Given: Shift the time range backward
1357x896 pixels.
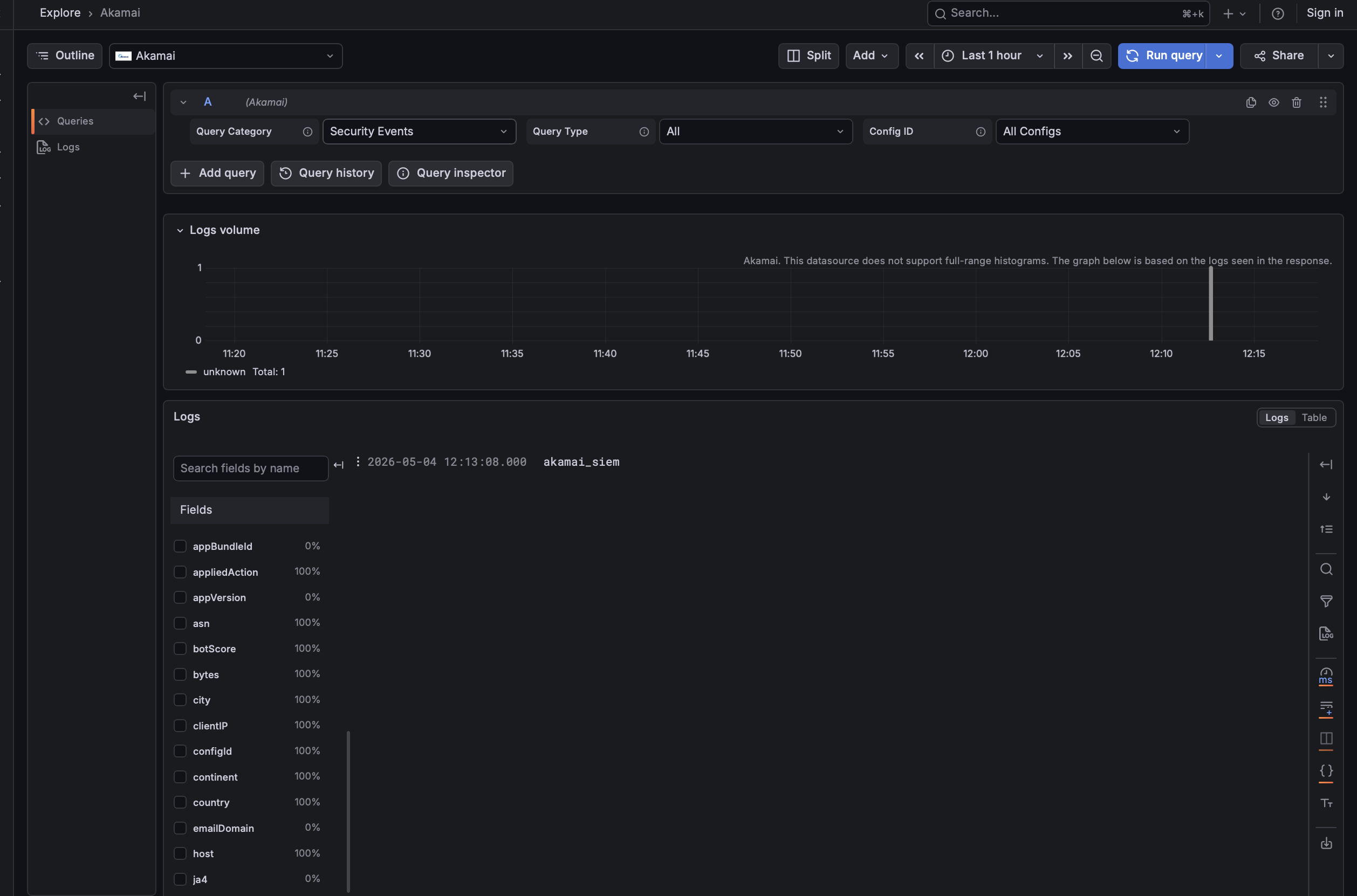Looking at the screenshot, I should click(919, 56).
